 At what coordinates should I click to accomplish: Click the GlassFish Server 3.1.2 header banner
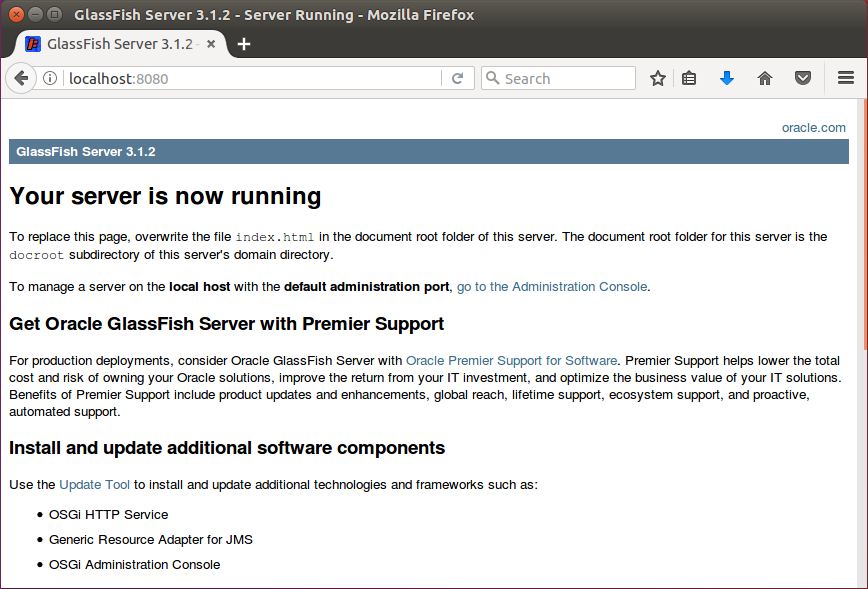pyautogui.click(x=428, y=152)
